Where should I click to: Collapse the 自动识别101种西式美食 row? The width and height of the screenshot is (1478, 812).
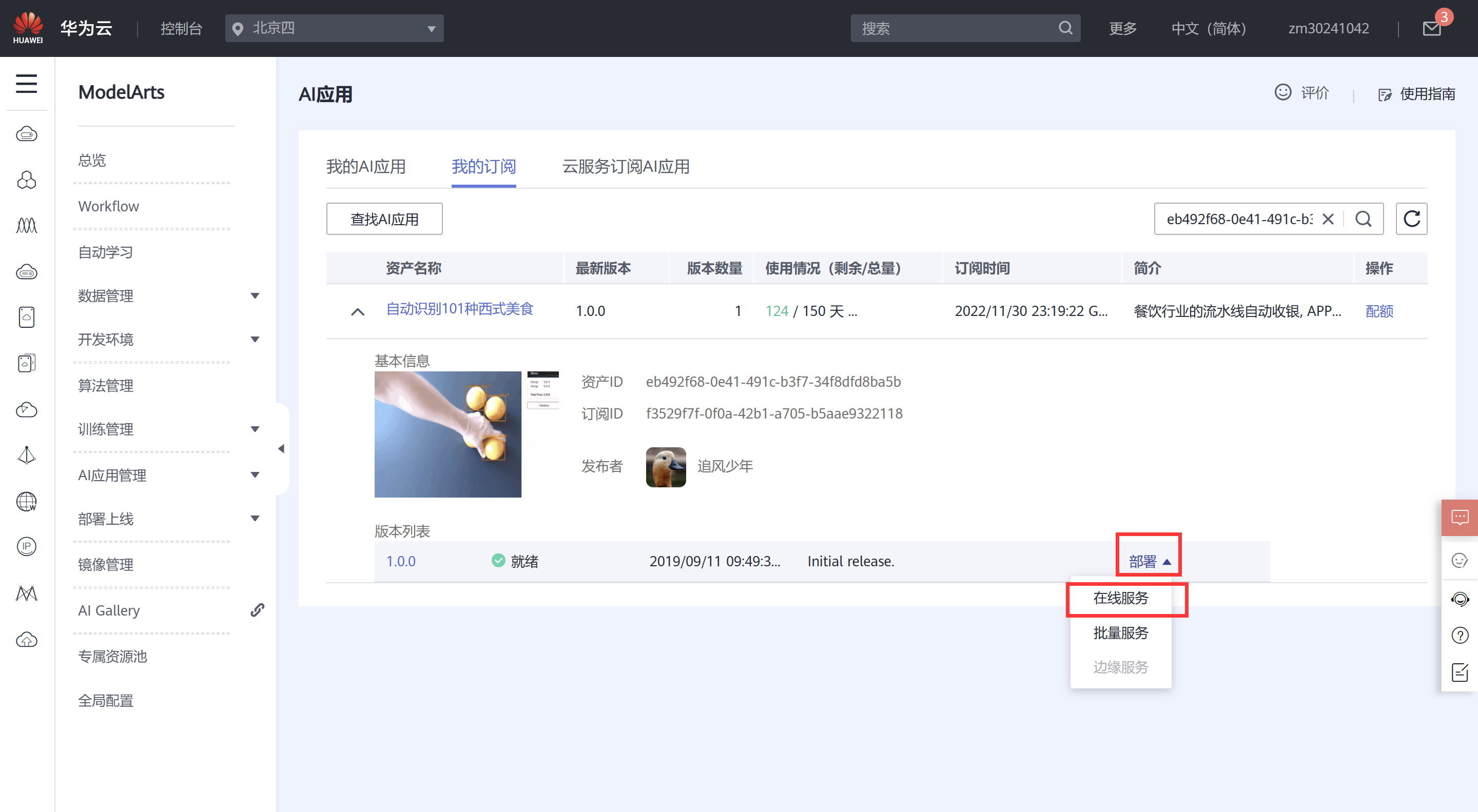coord(358,311)
